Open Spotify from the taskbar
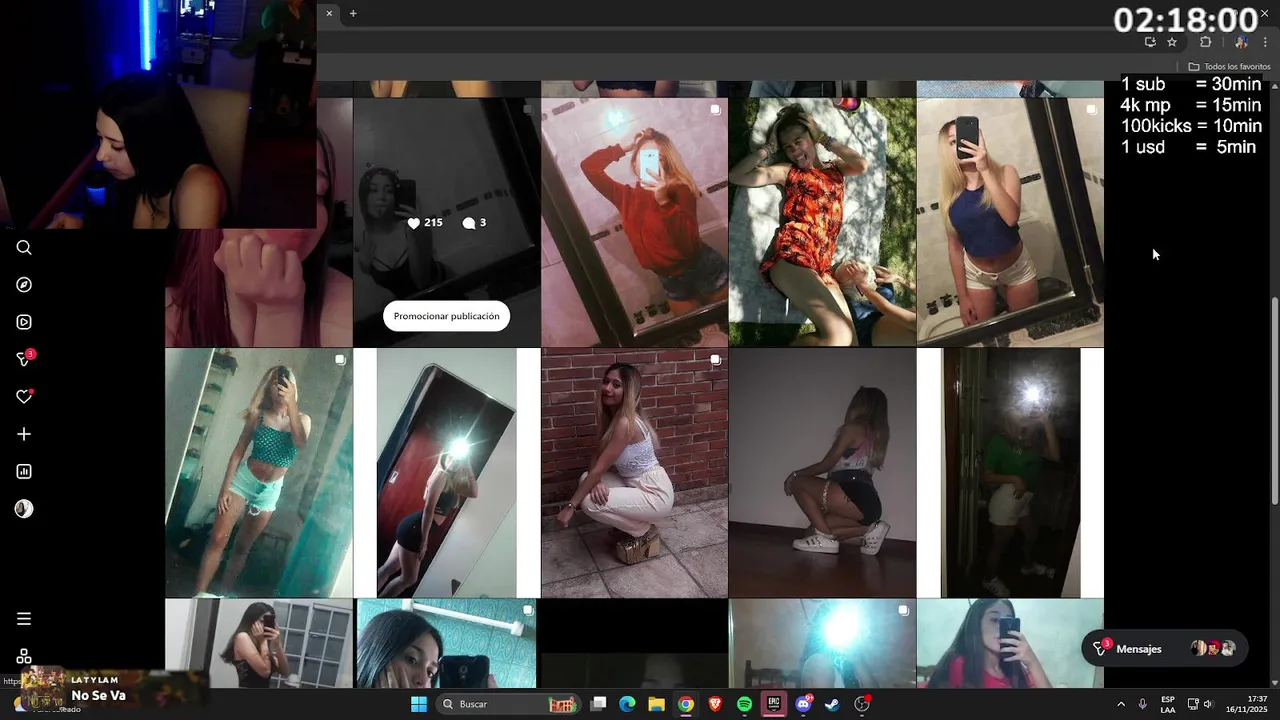 [x=744, y=704]
